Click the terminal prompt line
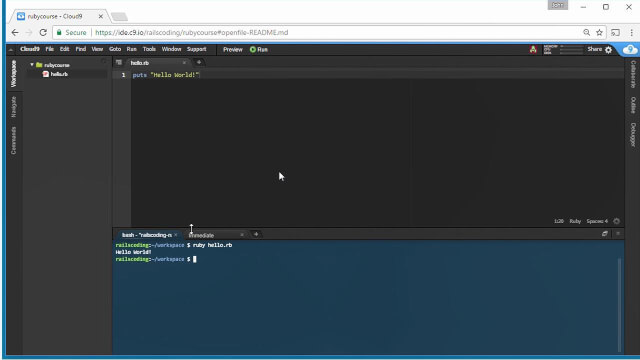This screenshot has width=640, height=360. click(x=156, y=259)
